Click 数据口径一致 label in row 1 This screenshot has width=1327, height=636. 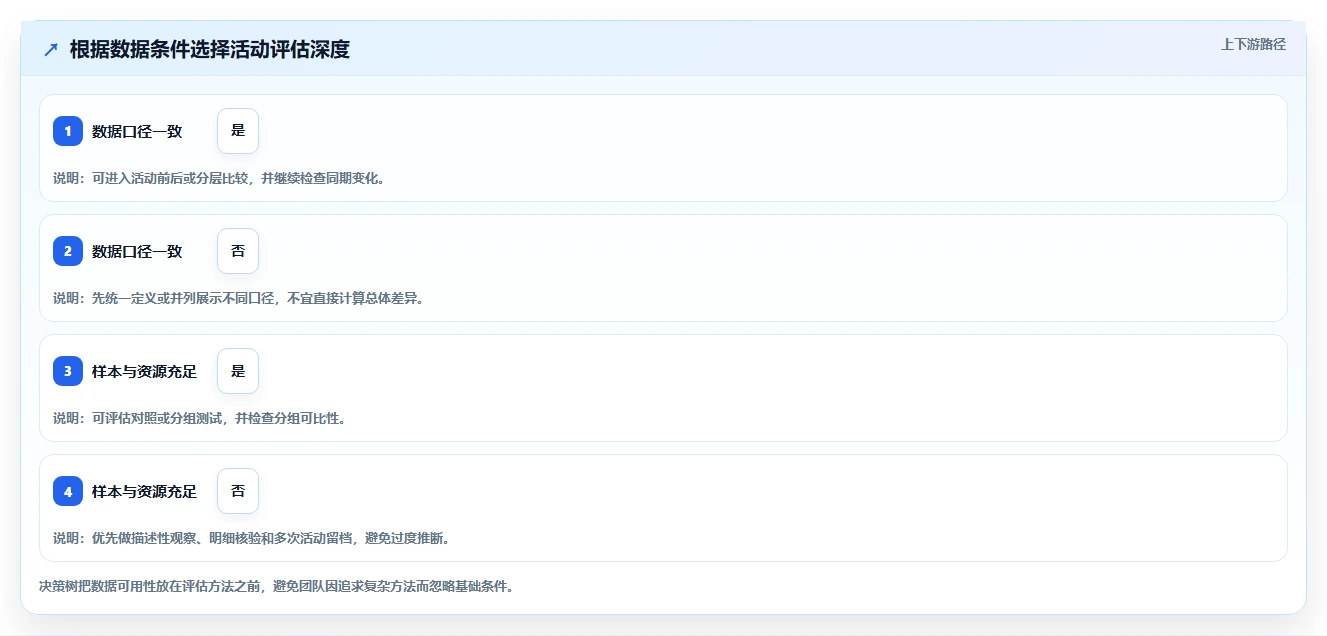coord(137,131)
